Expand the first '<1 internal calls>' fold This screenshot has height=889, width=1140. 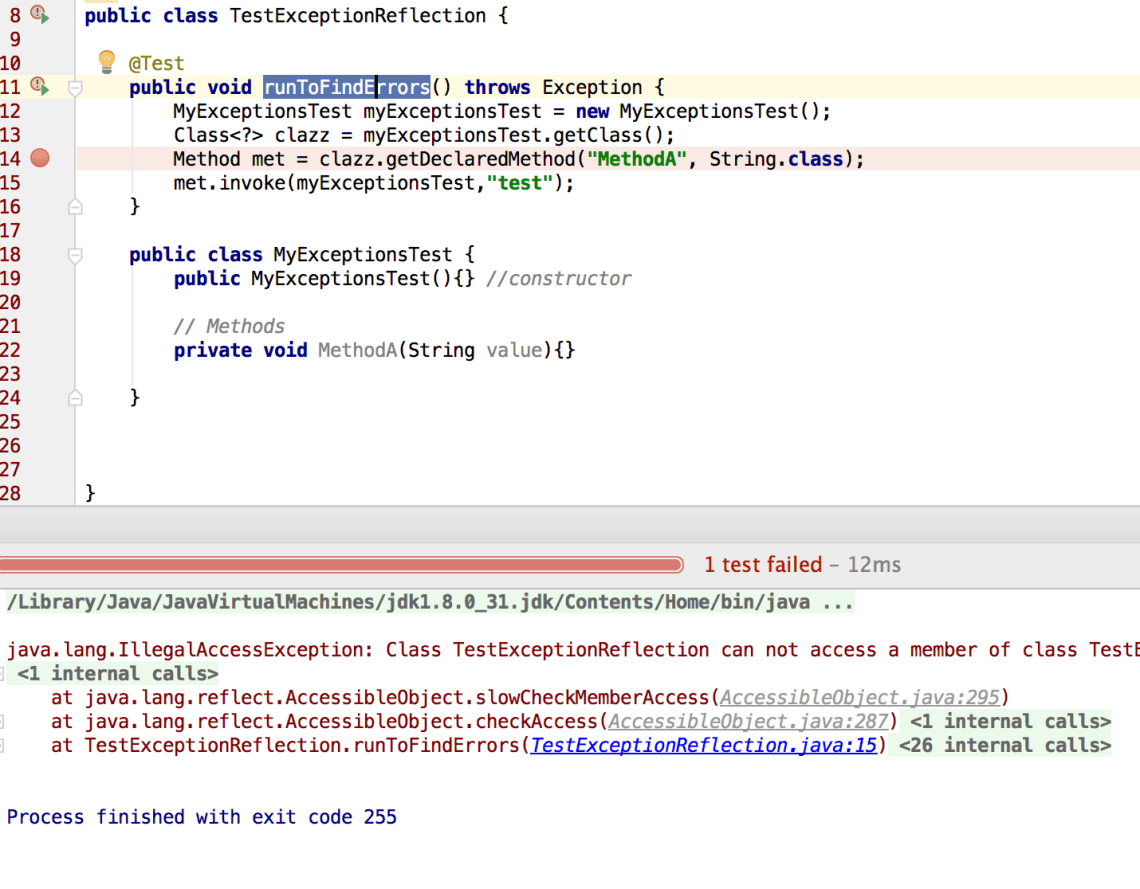point(117,673)
